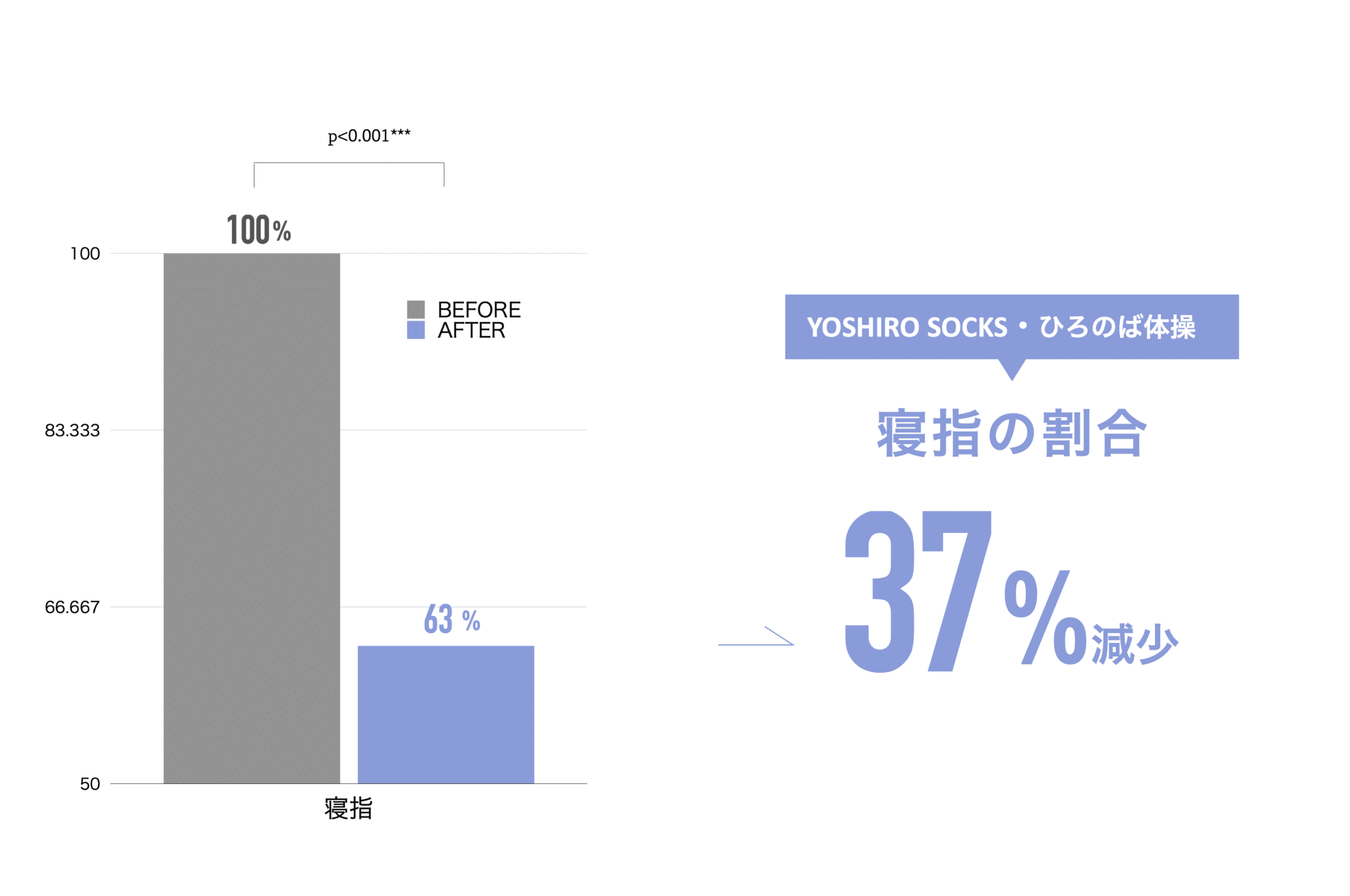This screenshot has height=896, width=1350.
Task: Click the 100% label above gray bar
Action: click(x=259, y=230)
